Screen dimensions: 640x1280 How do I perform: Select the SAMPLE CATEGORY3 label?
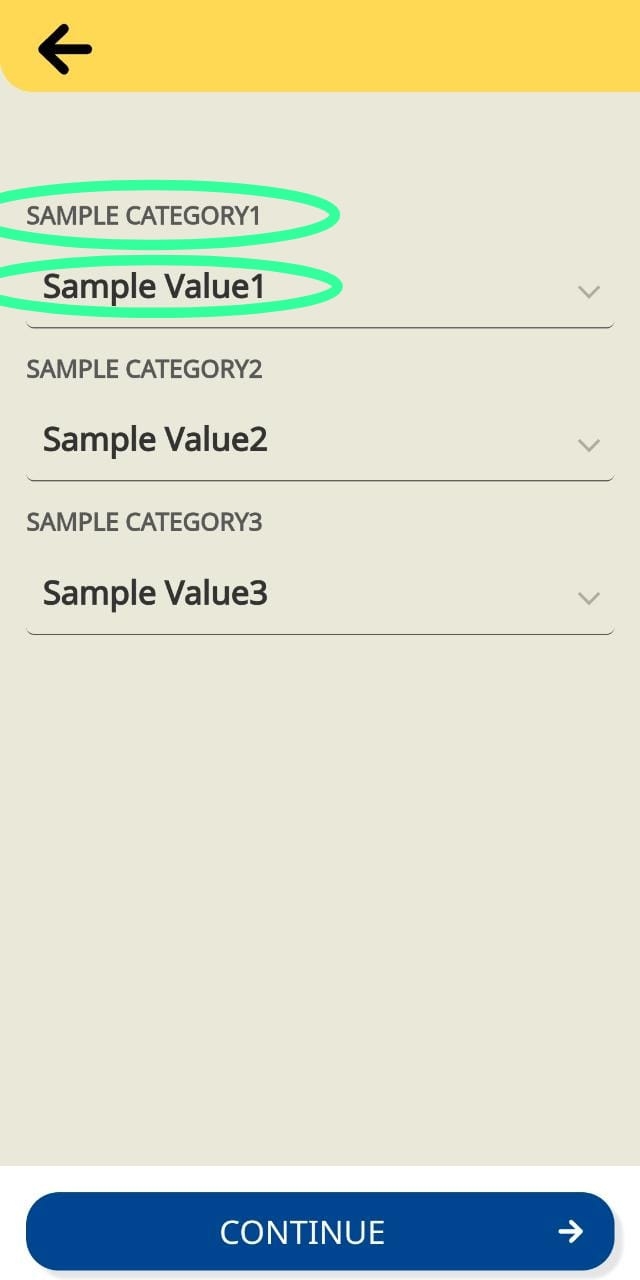(144, 522)
